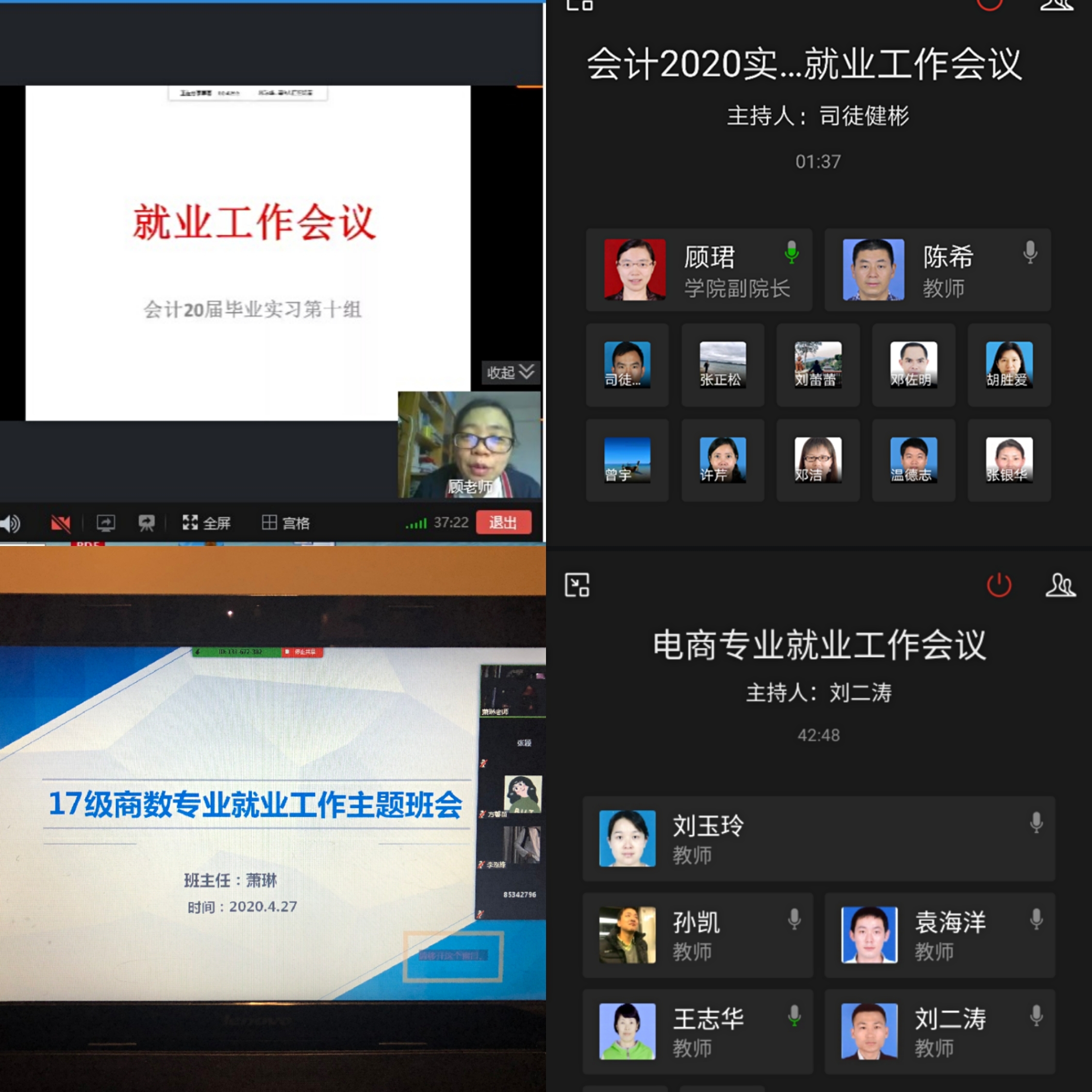Viewport: 1092px width, 1092px height.
Task: Toggle 刘二涛's microphone icon in participant card
Action: coord(1036,1016)
